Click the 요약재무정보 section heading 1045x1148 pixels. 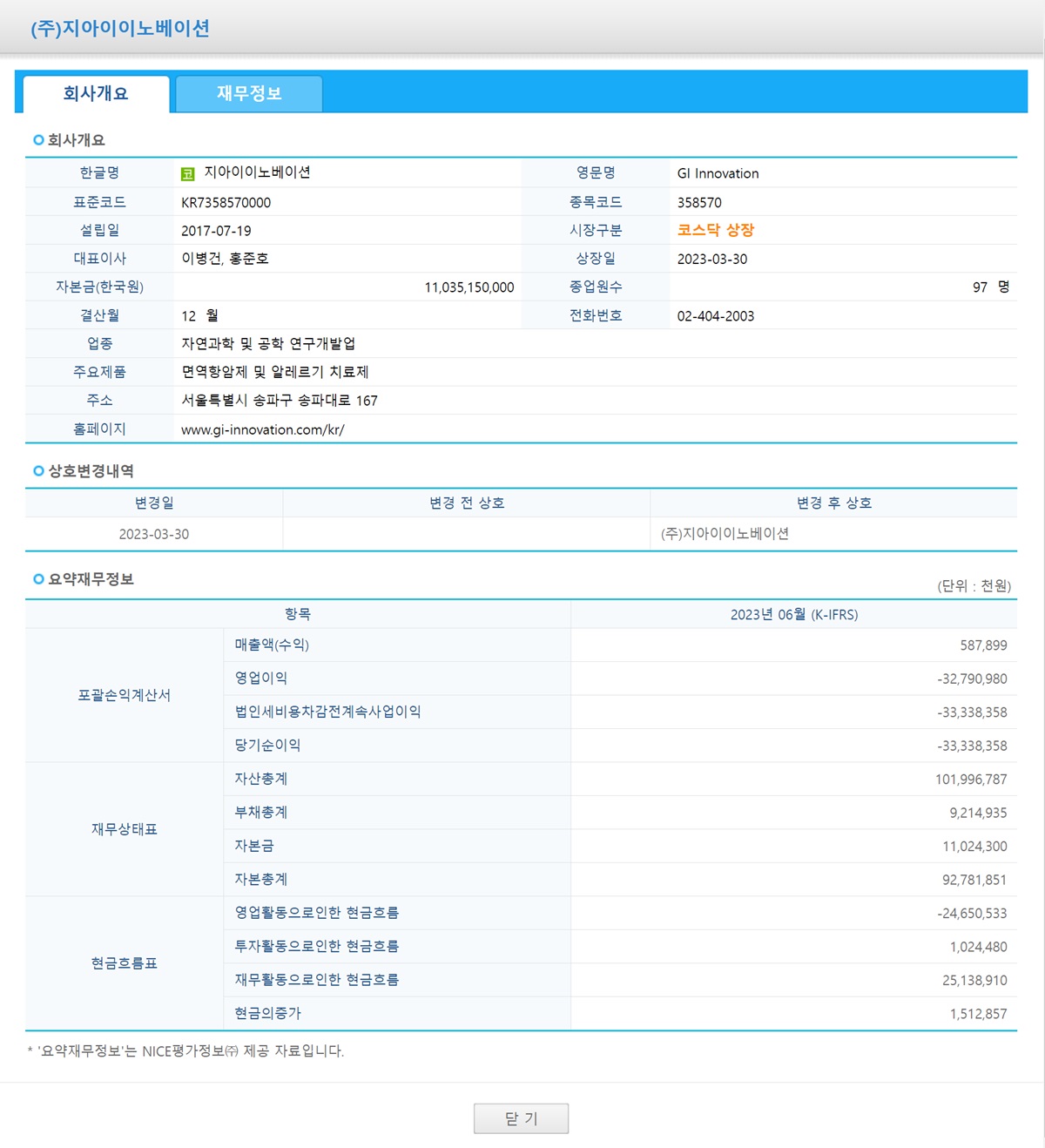[x=91, y=579]
